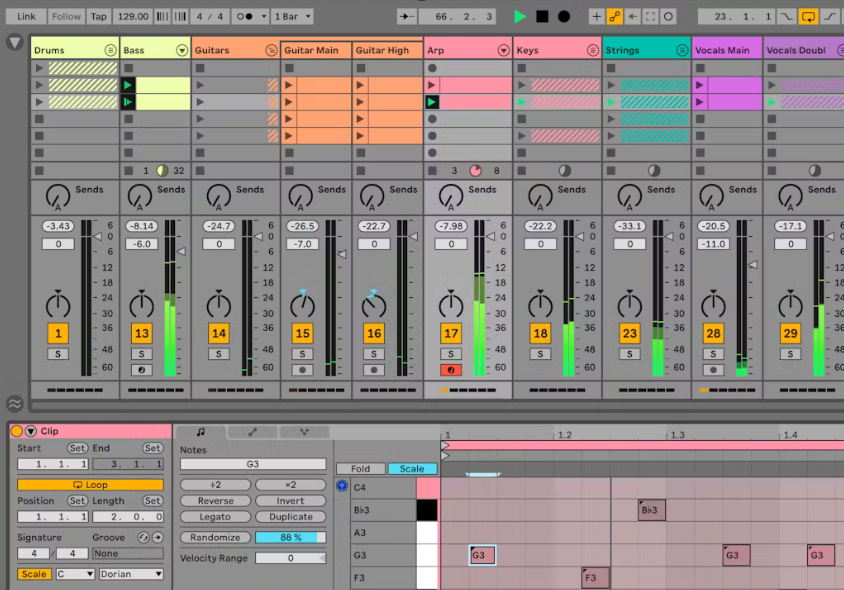Unfold the Guitars group track
Image resolution: width=844 pixels, height=590 pixels.
coord(271,51)
